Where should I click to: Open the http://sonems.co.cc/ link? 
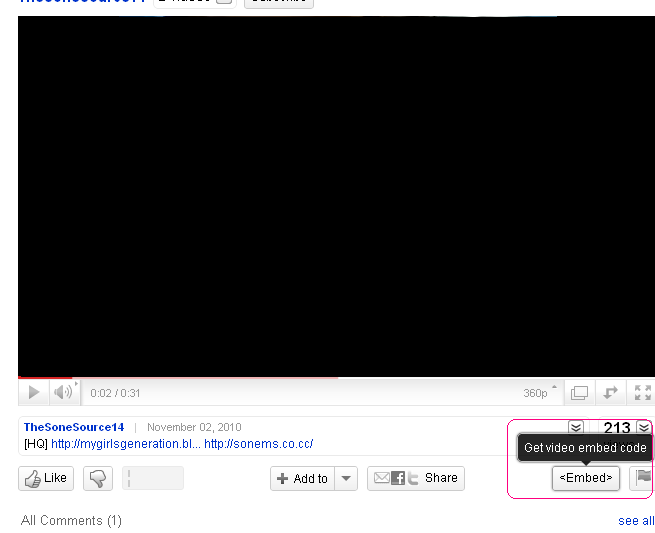259,444
